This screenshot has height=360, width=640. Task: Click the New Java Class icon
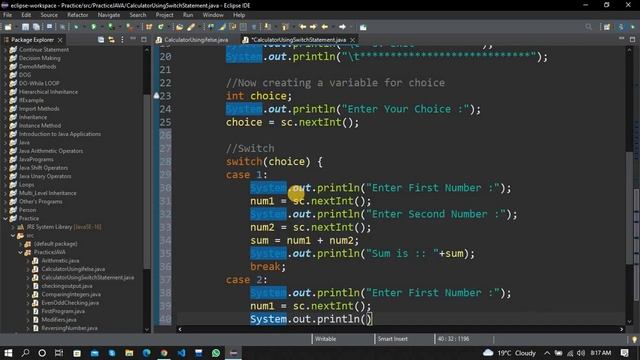tap(161, 27)
